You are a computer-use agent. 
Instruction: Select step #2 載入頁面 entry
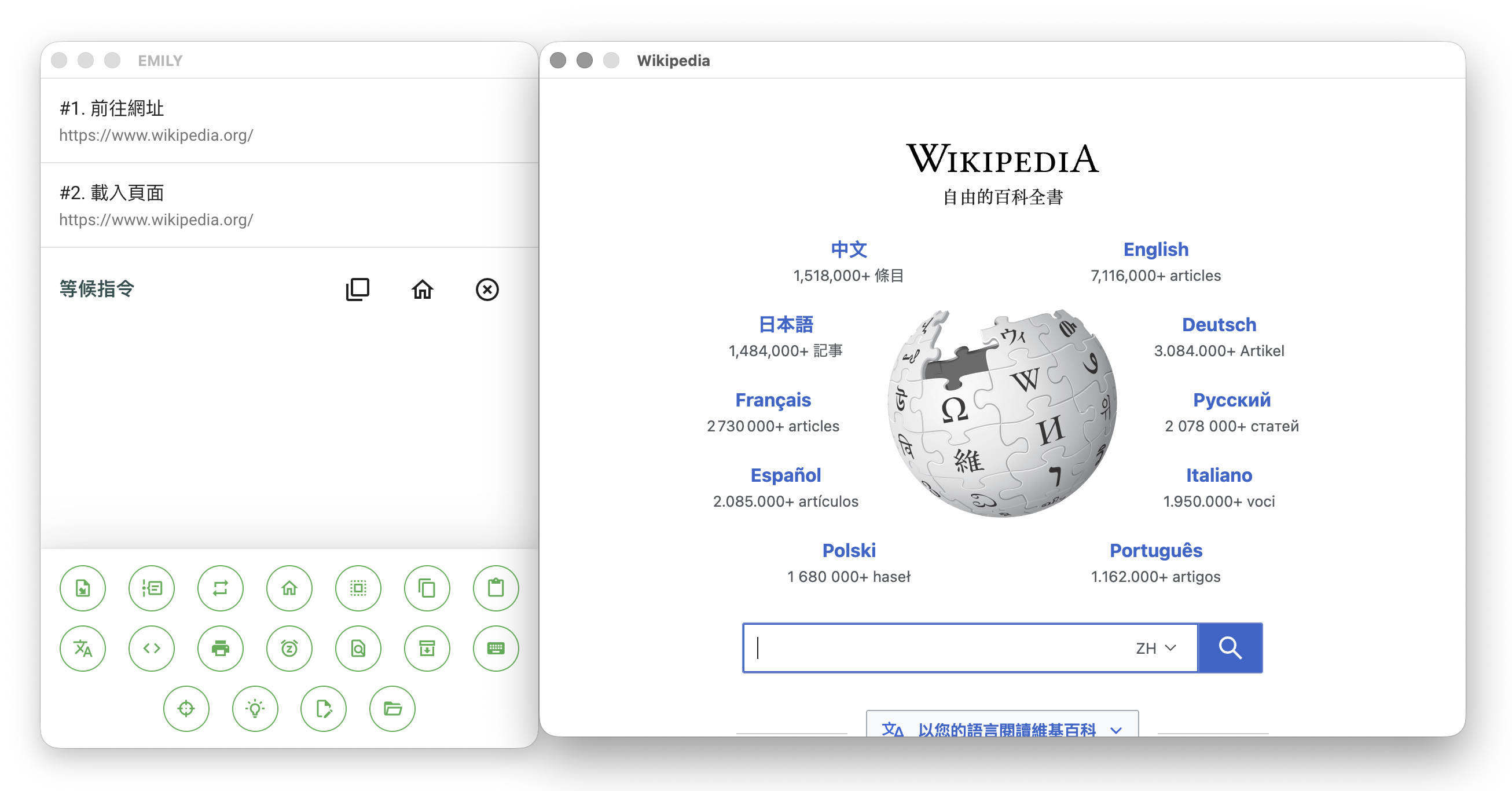[289, 206]
